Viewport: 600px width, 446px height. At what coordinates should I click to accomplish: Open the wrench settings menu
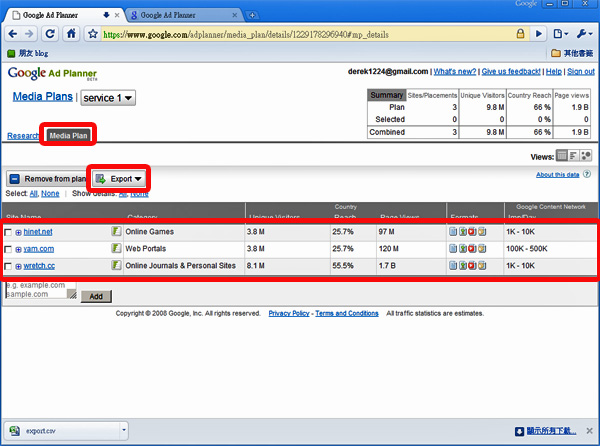[584, 34]
